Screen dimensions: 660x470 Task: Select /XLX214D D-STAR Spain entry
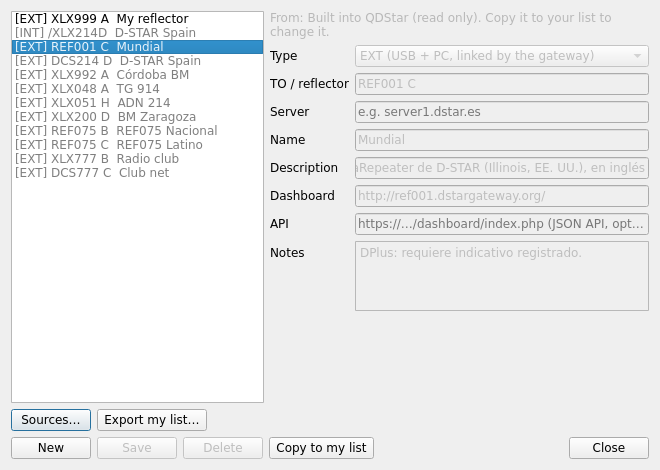coord(137,33)
